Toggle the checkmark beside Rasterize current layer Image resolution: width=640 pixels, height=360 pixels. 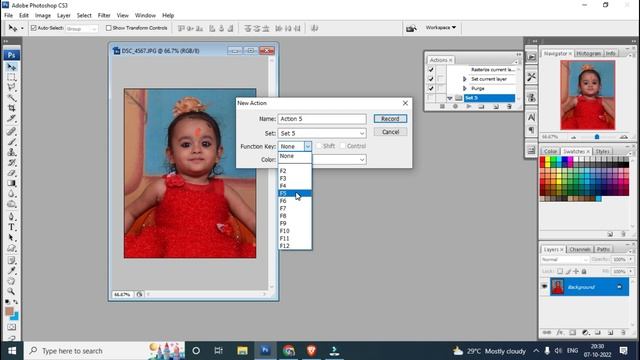(x=431, y=69)
